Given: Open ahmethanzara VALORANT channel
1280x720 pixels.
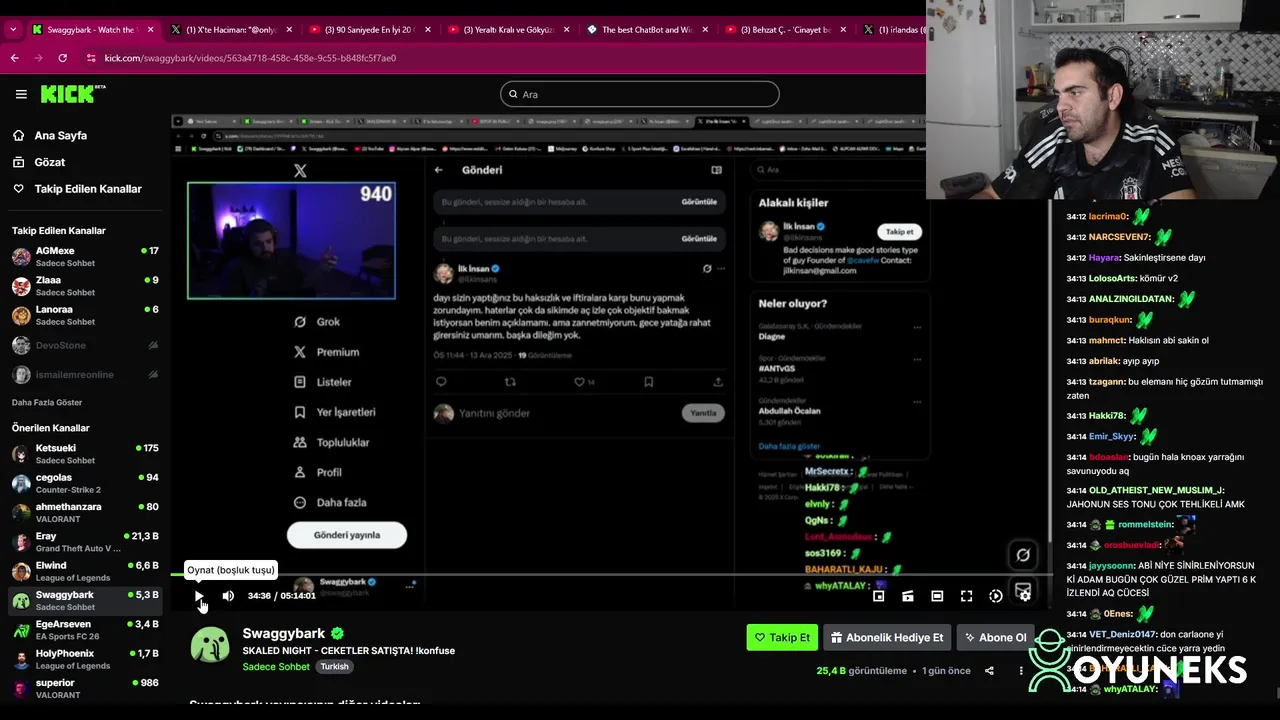Looking at the screenshot, I should pos(85,513).
